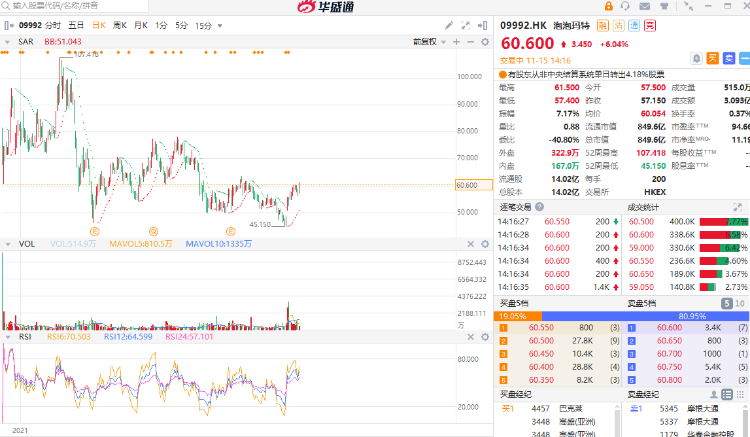
Task: Switch to 5分 interval
Action: (181, 25)
